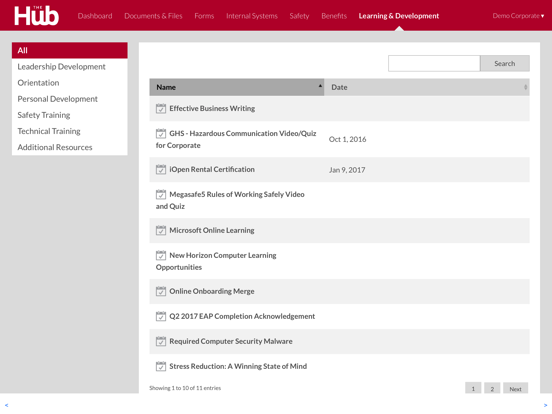Image resolution: width=552 pixels, height=414 pixels.
Task: Navigate to Internal Systems
Action: [252, 16]
